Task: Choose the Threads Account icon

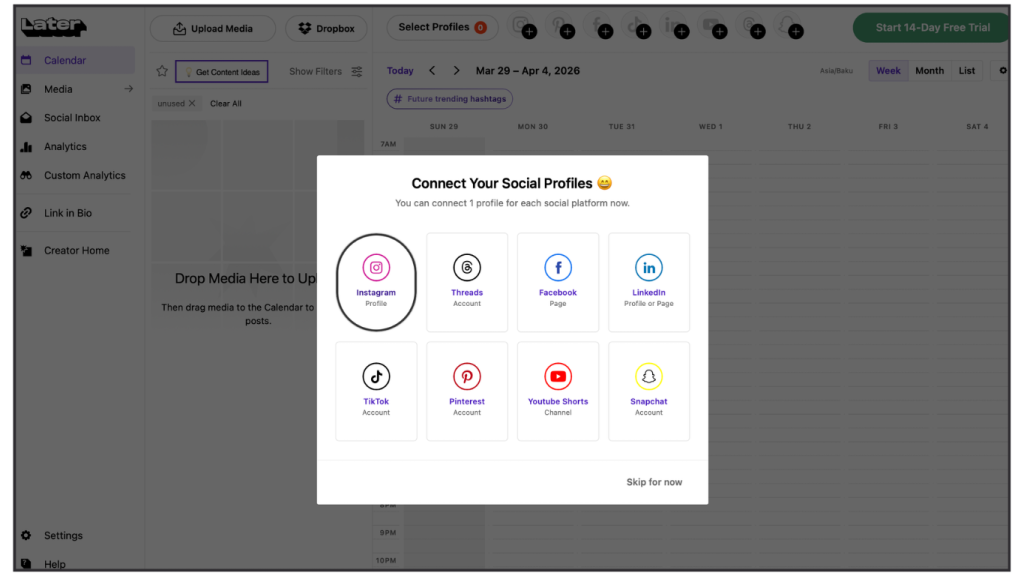Action: (467, 281)
